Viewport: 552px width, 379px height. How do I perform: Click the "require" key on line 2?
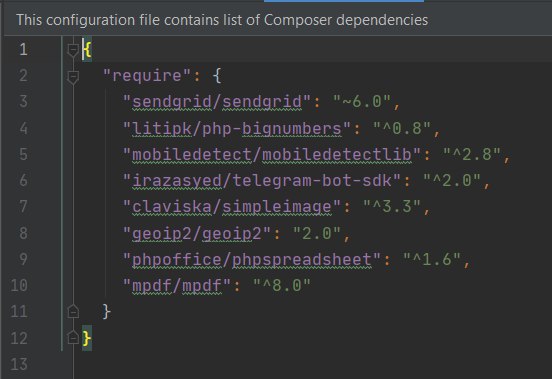[147, 76]
